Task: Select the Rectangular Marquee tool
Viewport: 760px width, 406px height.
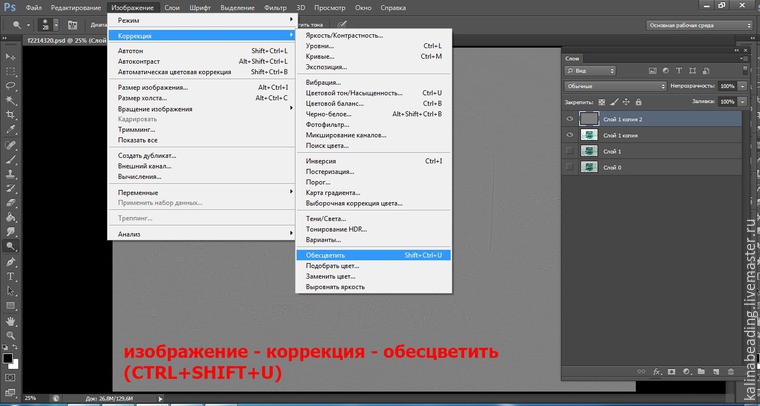Action: coord(11,72)
